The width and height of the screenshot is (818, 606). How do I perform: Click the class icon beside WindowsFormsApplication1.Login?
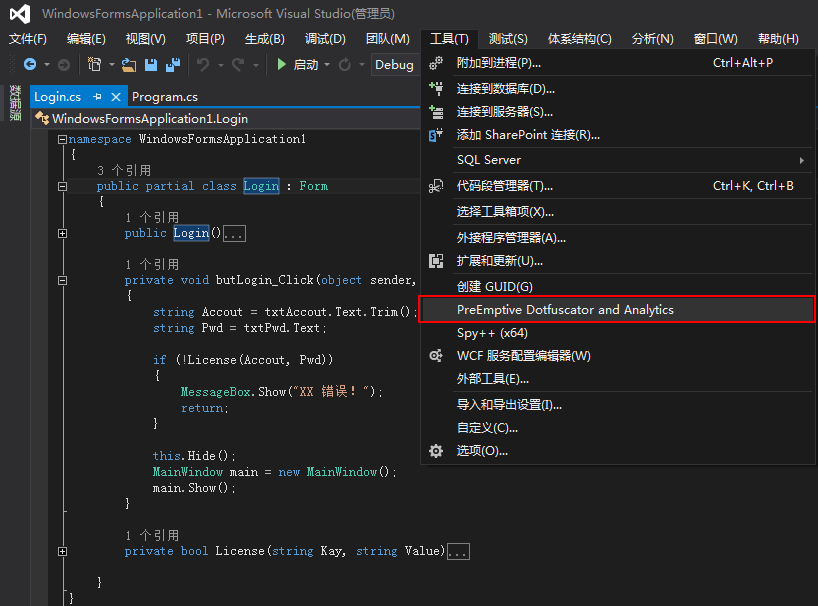coord(42,118)
